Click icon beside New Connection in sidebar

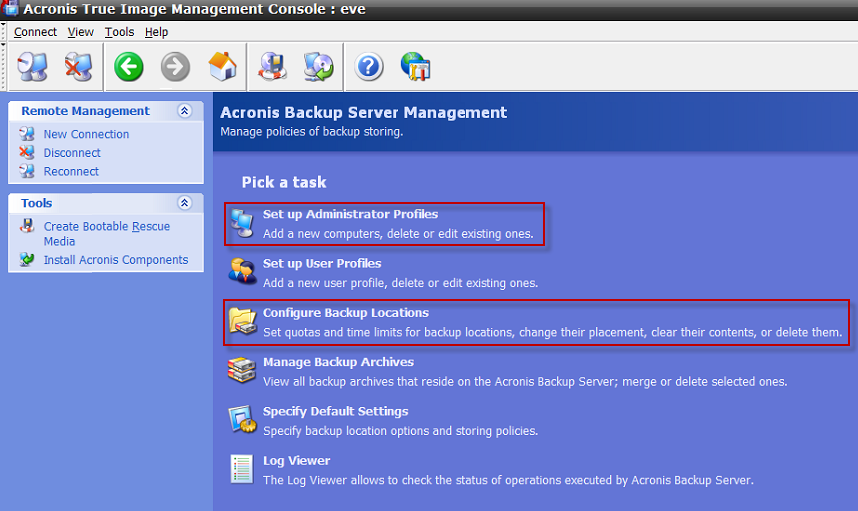click(27, 133)
